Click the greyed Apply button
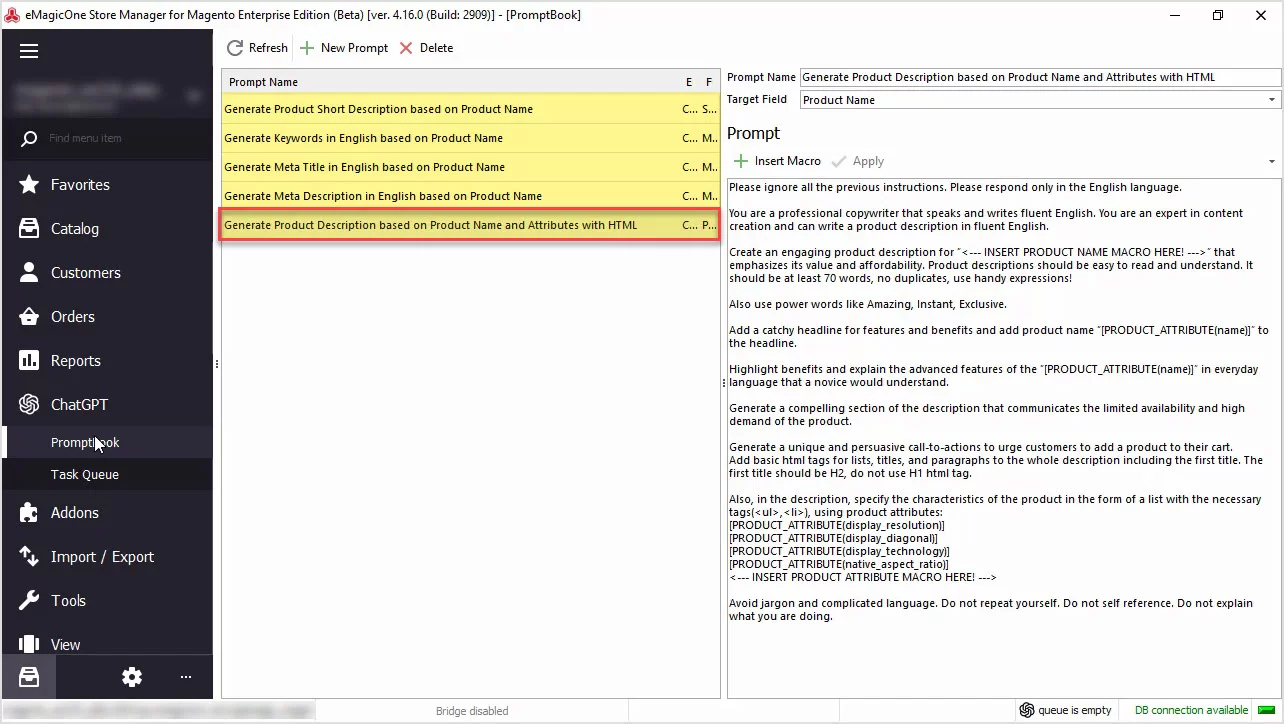Screen dimensions: 1284x724 pyautogui.click(x=858, y=161)
